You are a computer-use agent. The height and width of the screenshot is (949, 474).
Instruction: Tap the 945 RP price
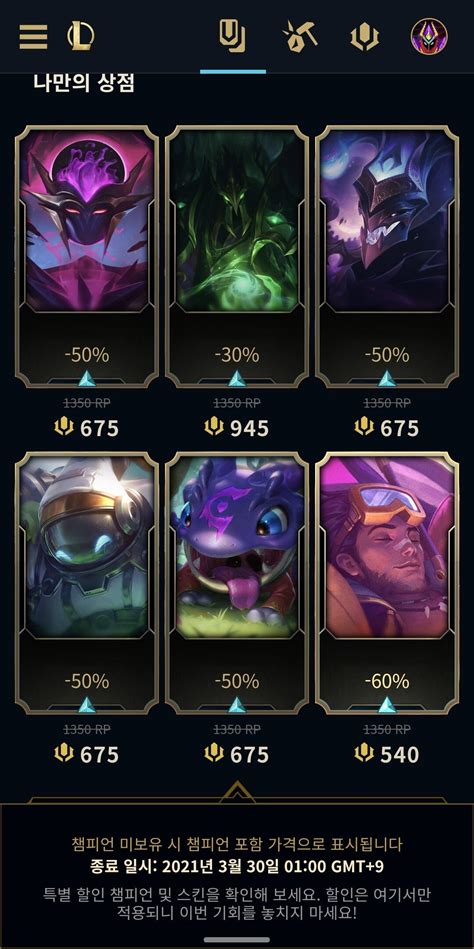coord(237,429)
